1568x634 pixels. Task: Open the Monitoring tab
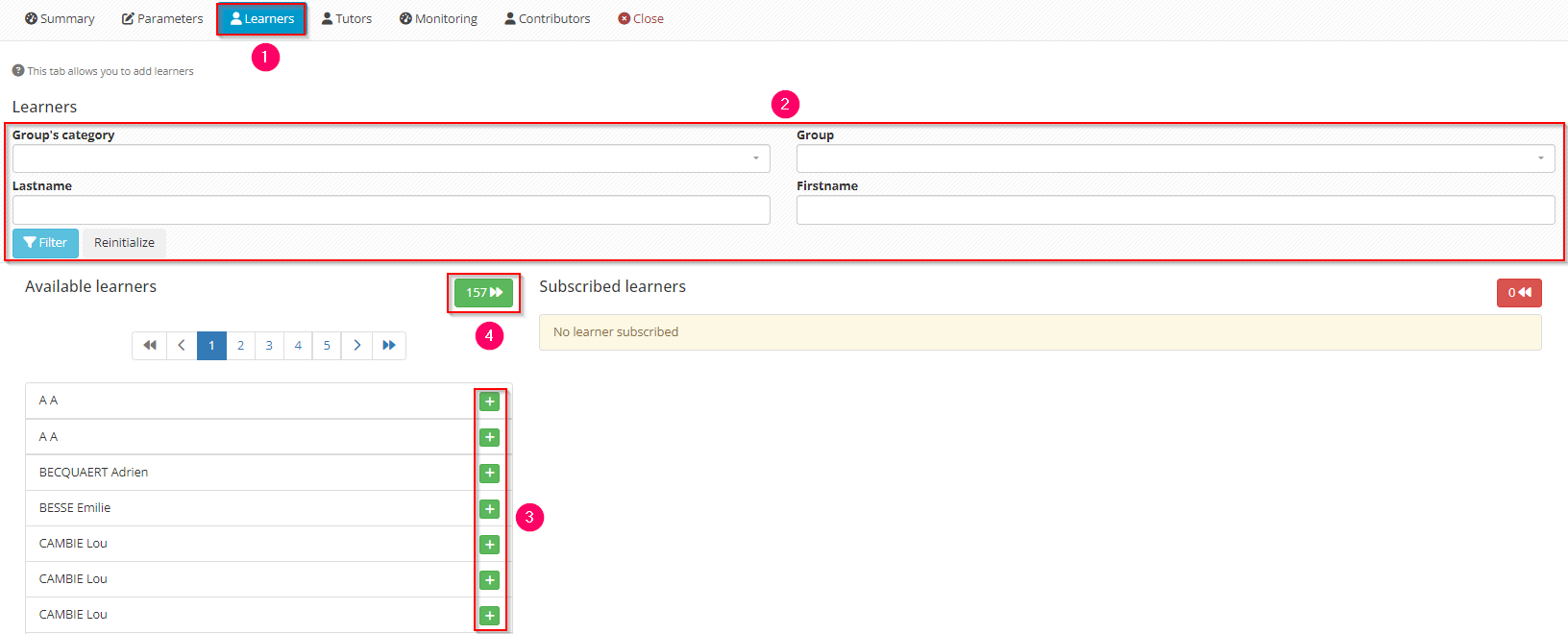438,19
